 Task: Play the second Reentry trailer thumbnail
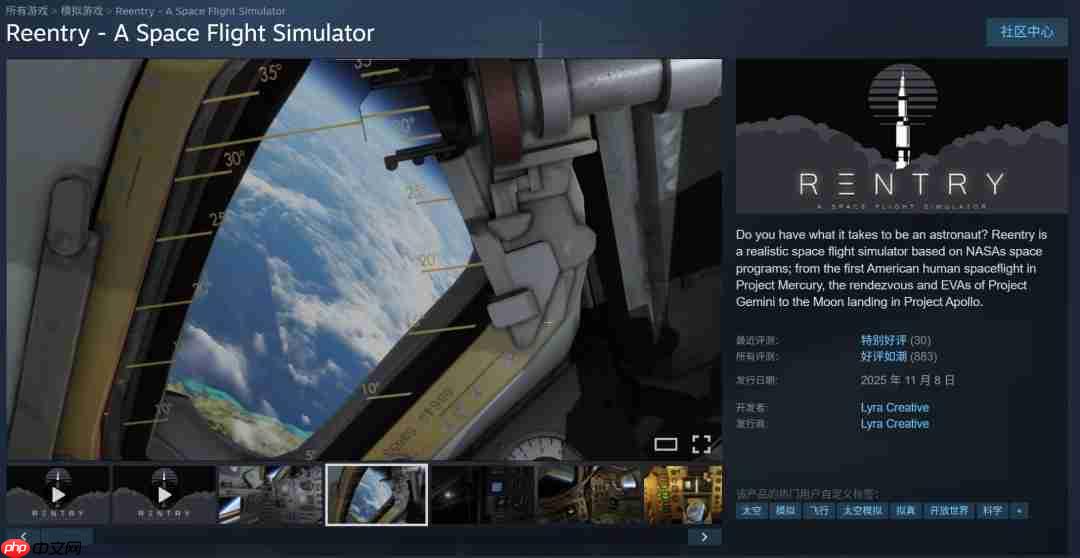point(165,495)
